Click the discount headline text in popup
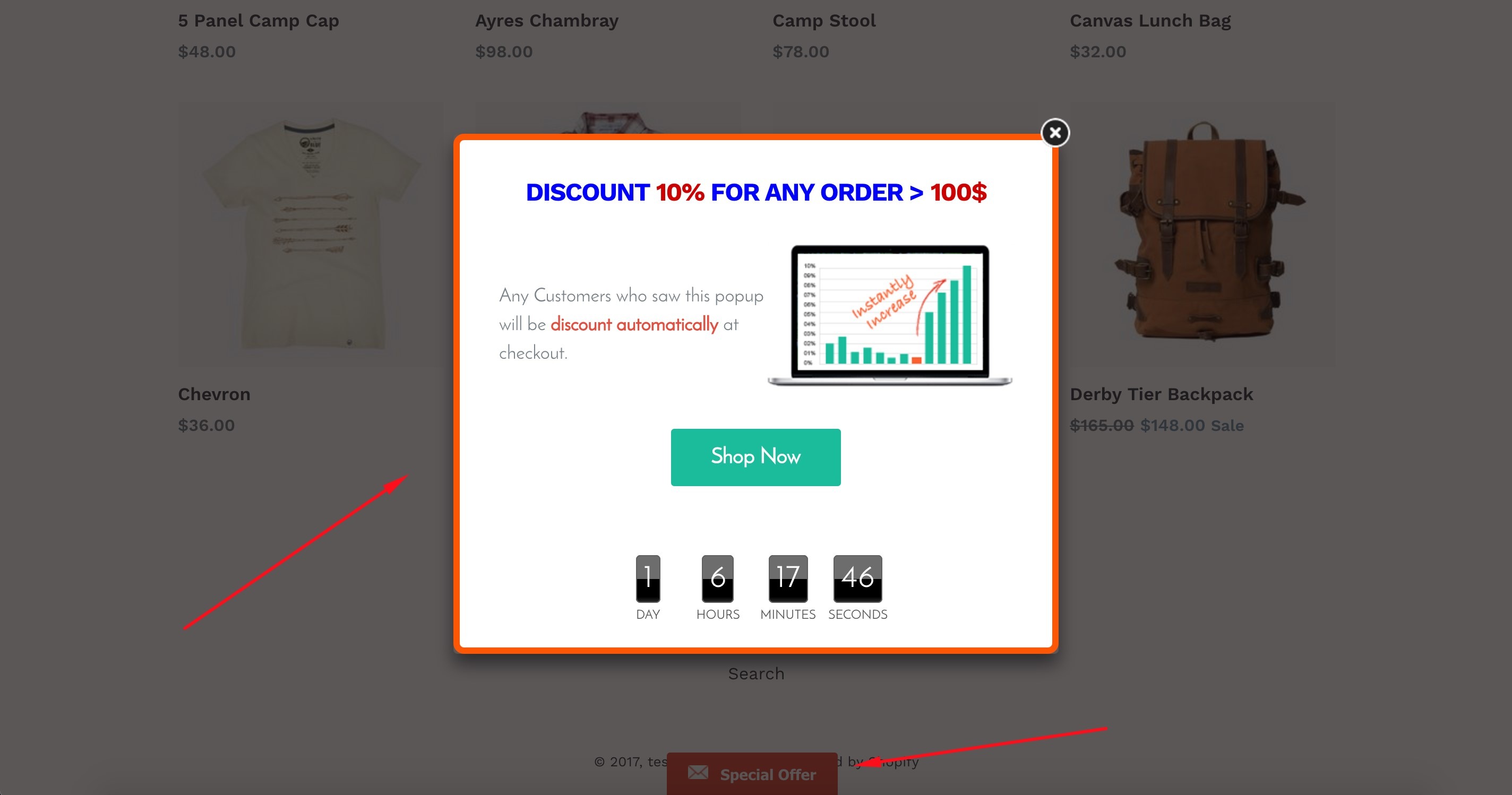The height and width of the screenshot is (795, 1512). pos(756,193)
